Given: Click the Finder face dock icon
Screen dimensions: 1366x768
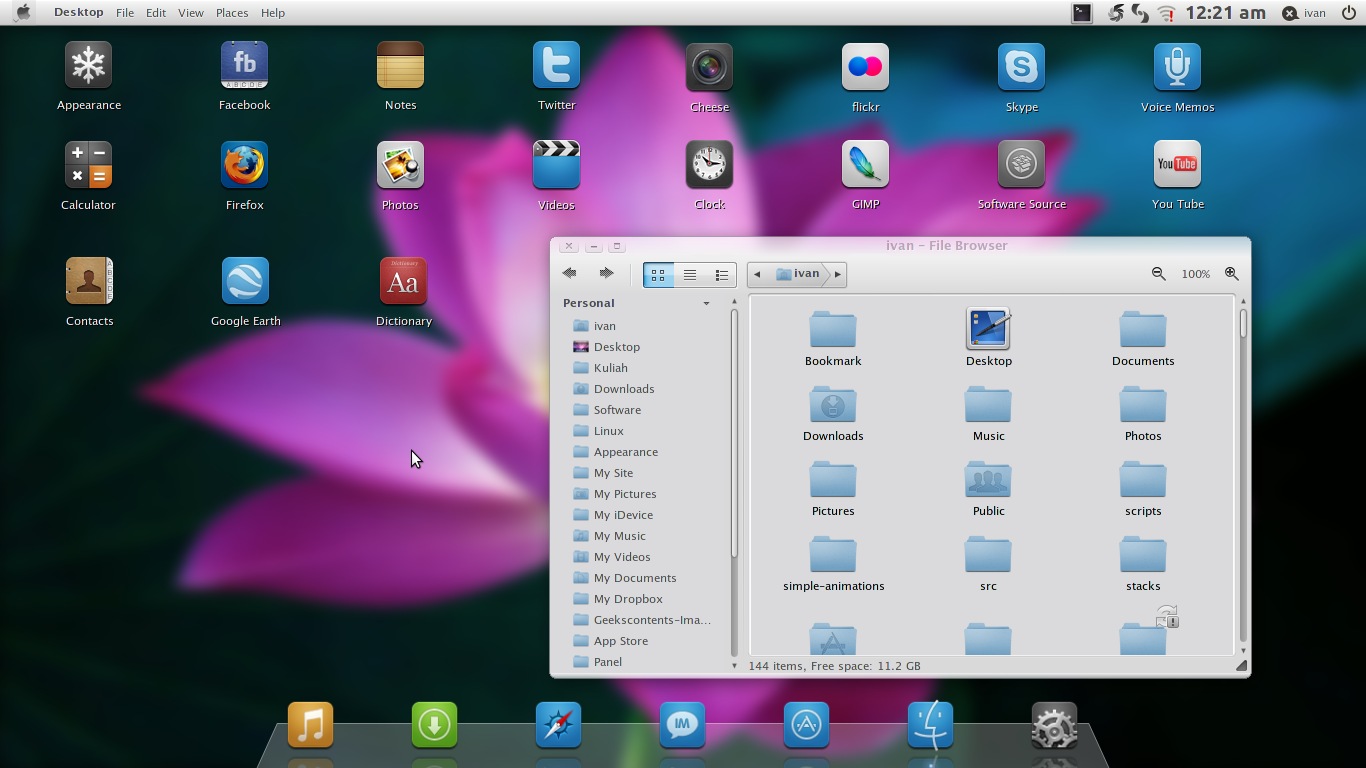Looking at the screenshot, I should 930,725.
